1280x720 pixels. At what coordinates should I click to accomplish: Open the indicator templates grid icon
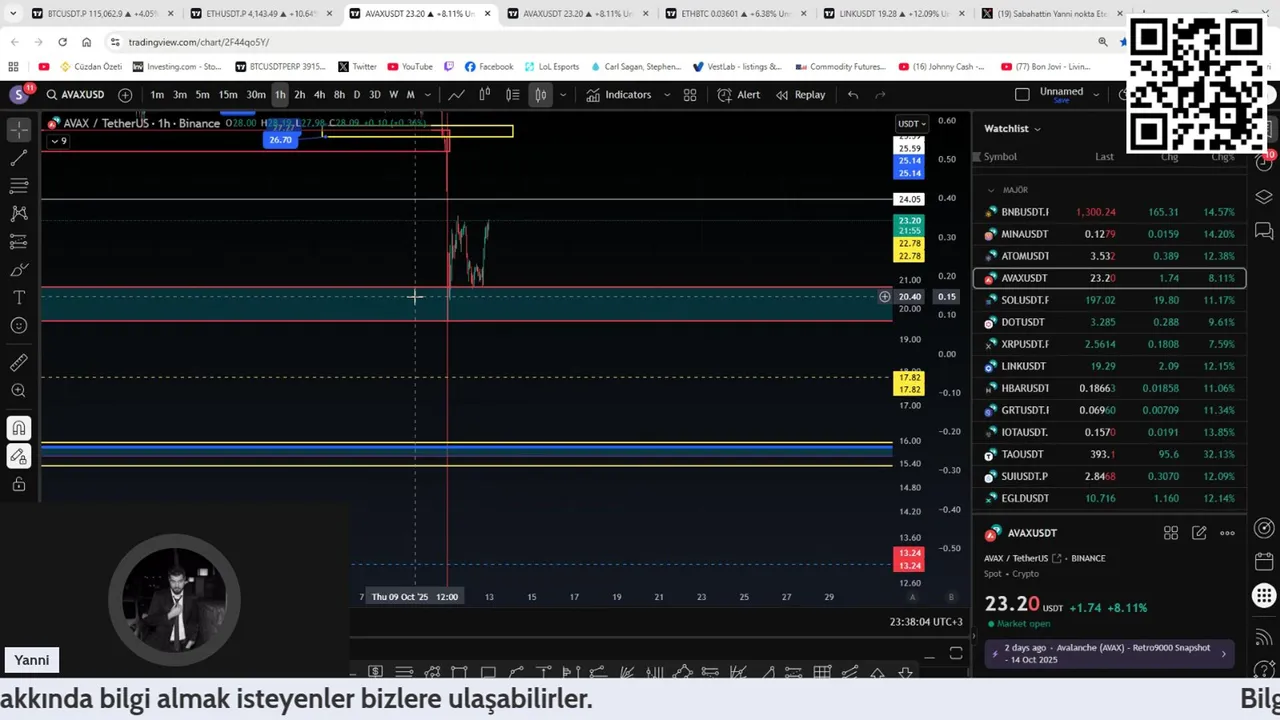[690, 95]
